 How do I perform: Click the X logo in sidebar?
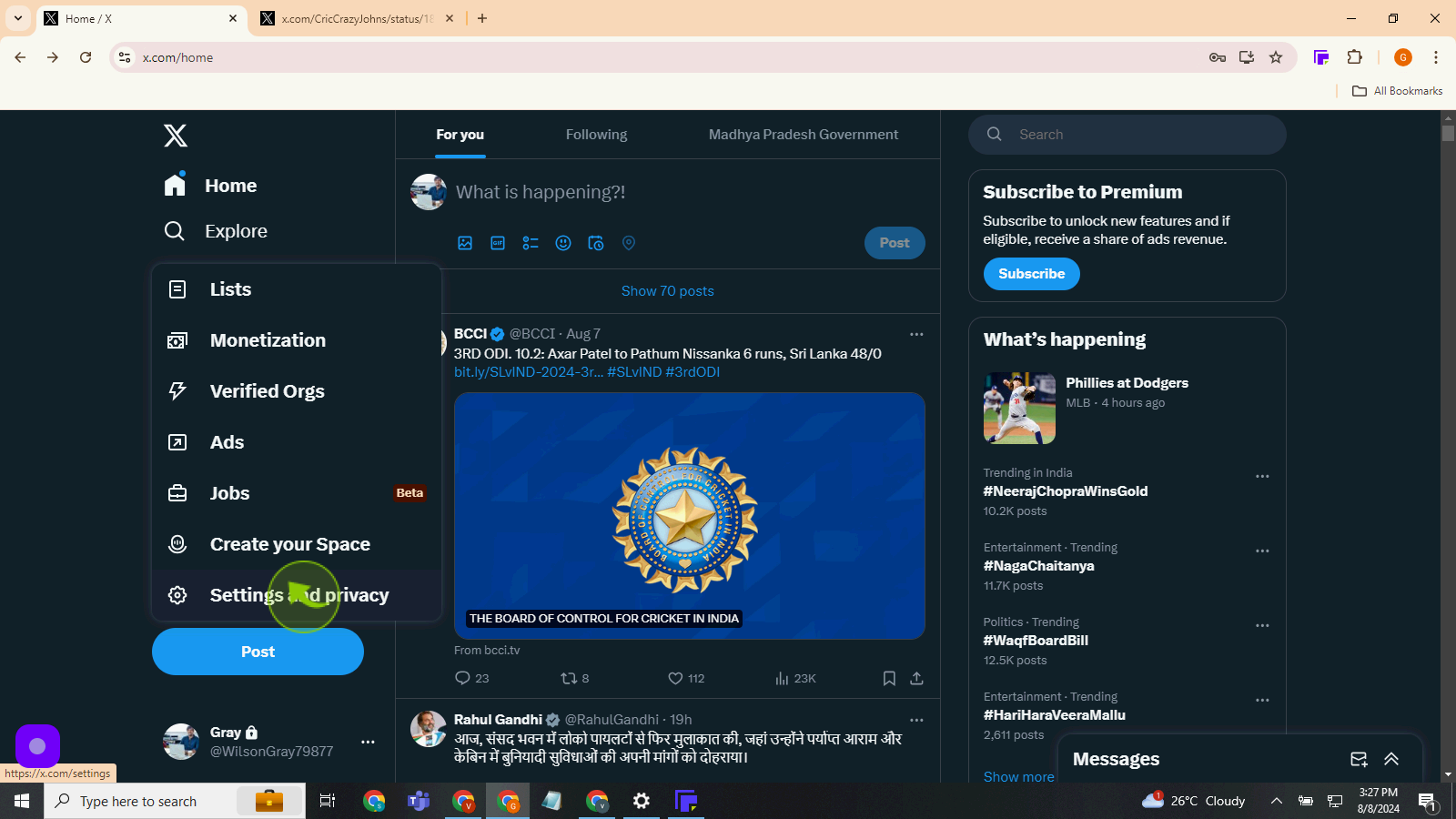coord(176,136)
